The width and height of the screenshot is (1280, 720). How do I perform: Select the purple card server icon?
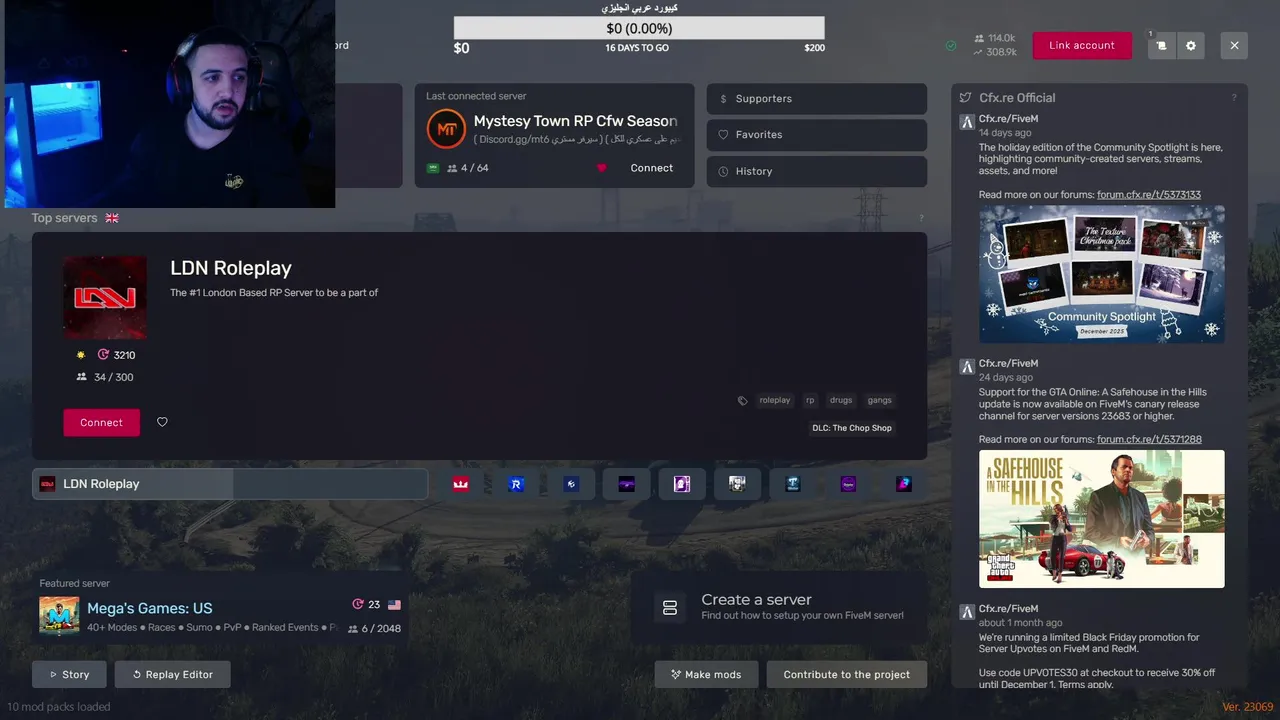[x=682, y=484]
